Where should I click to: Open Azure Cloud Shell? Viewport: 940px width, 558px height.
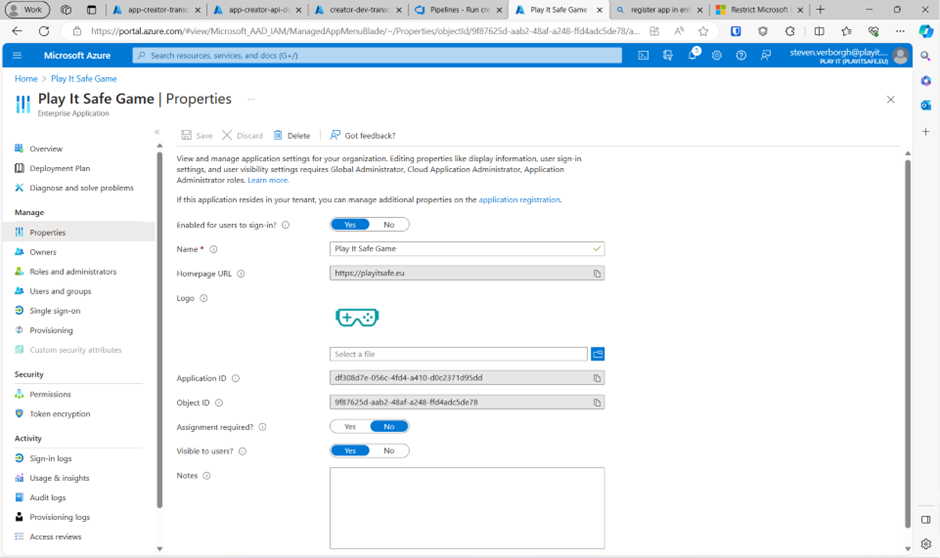click(643, 56)
